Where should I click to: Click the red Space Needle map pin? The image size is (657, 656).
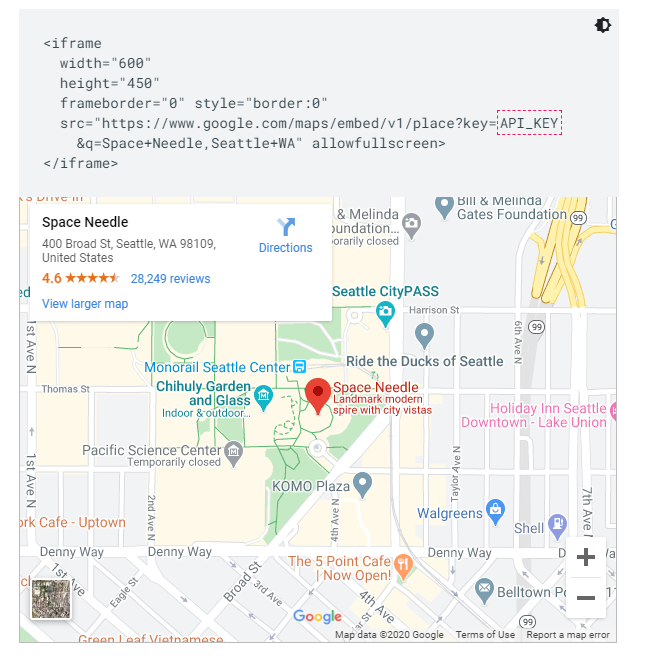[318, 395]
